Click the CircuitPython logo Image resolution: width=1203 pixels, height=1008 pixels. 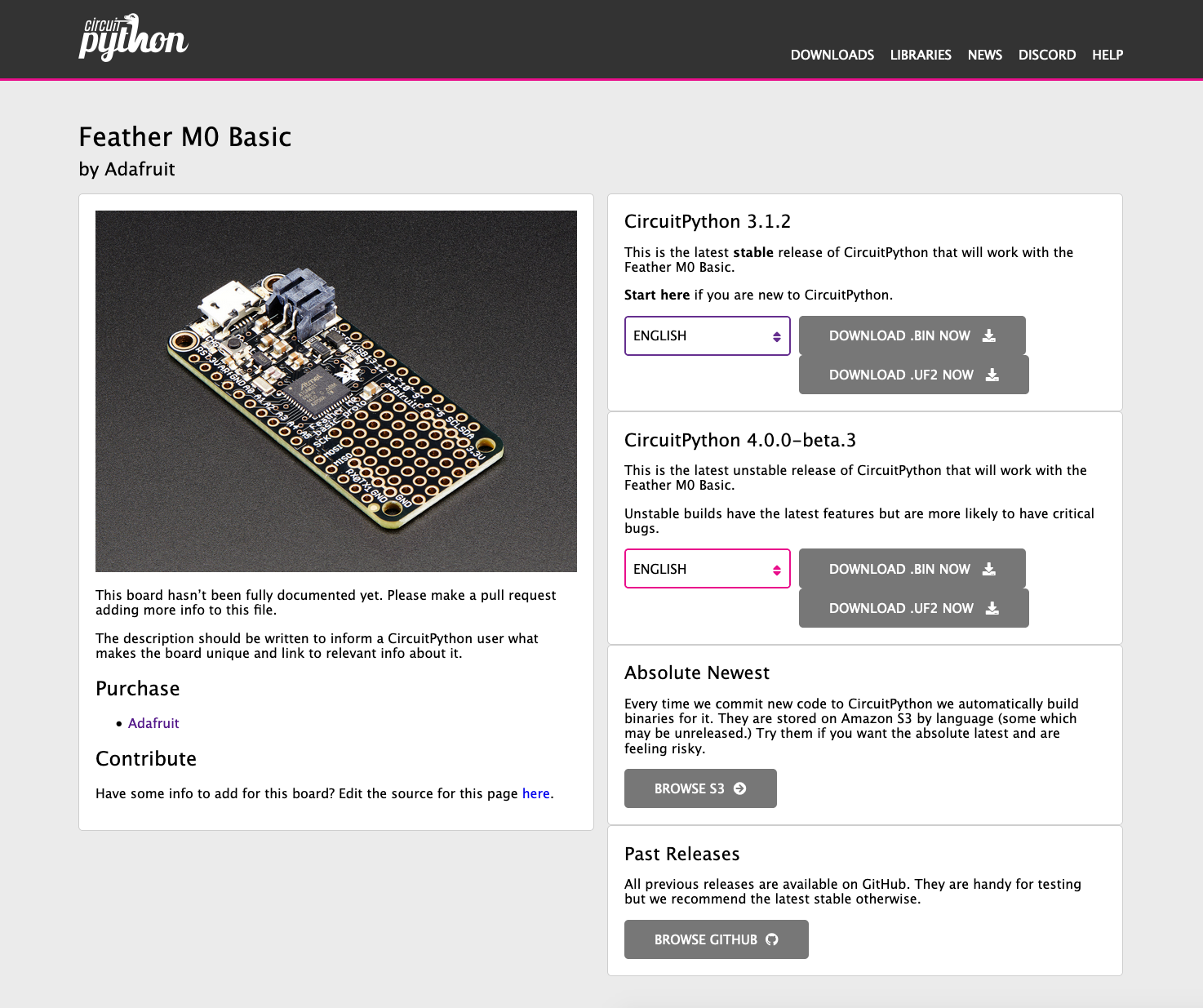click(134, 38)
